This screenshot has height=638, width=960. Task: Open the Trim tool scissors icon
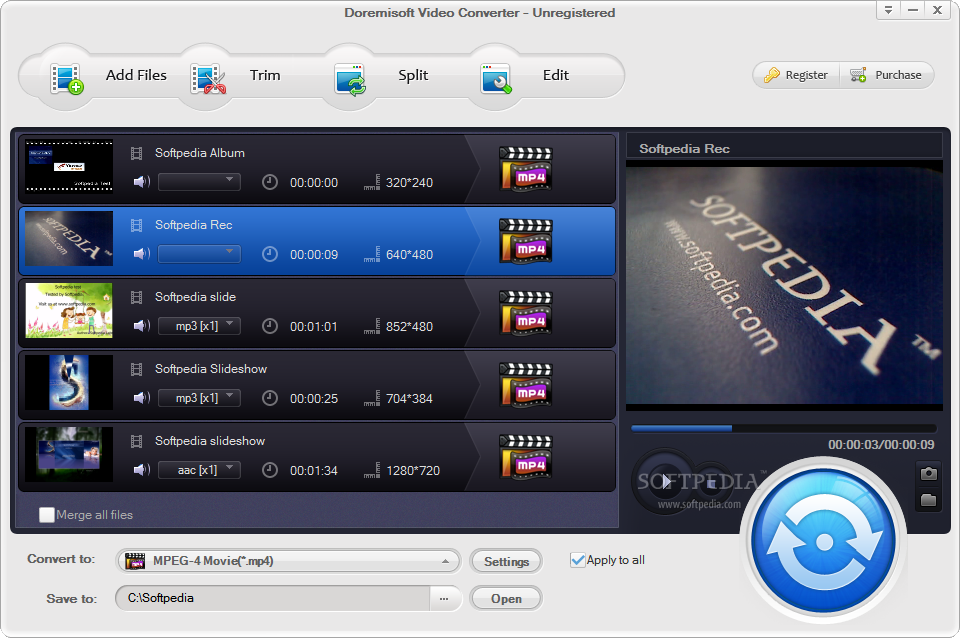click(x=208, y=78)
